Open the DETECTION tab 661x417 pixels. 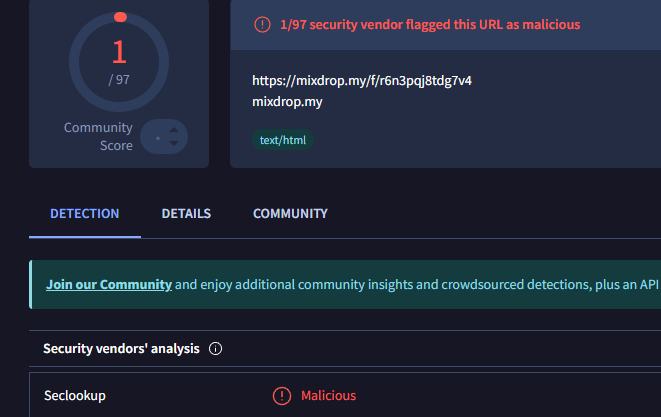(85, 214)
